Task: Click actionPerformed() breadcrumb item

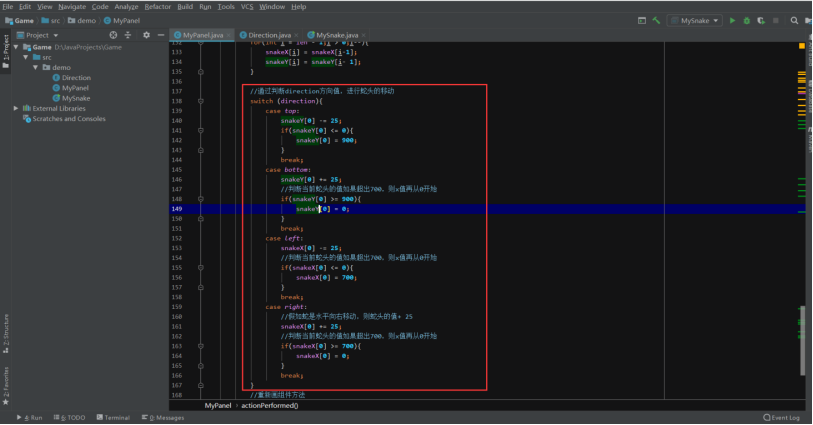Action: (x=270, y=406)
